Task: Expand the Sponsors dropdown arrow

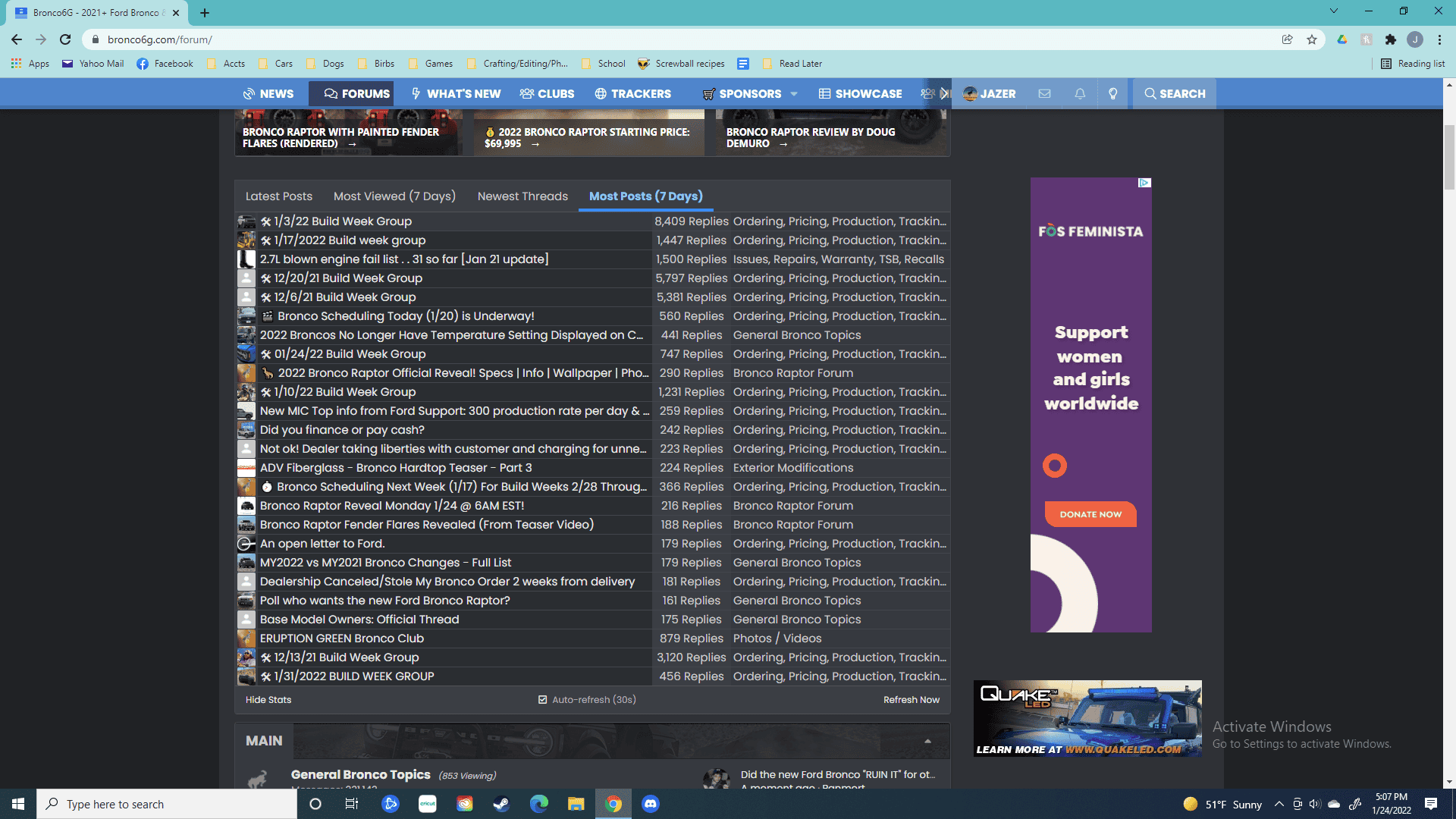Action: click(794, 94)
